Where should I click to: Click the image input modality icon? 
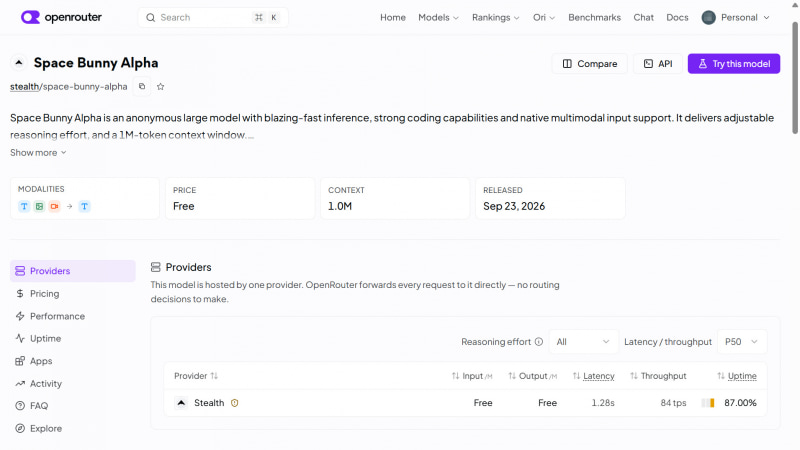pyautogui.click(x=39, y=206)
